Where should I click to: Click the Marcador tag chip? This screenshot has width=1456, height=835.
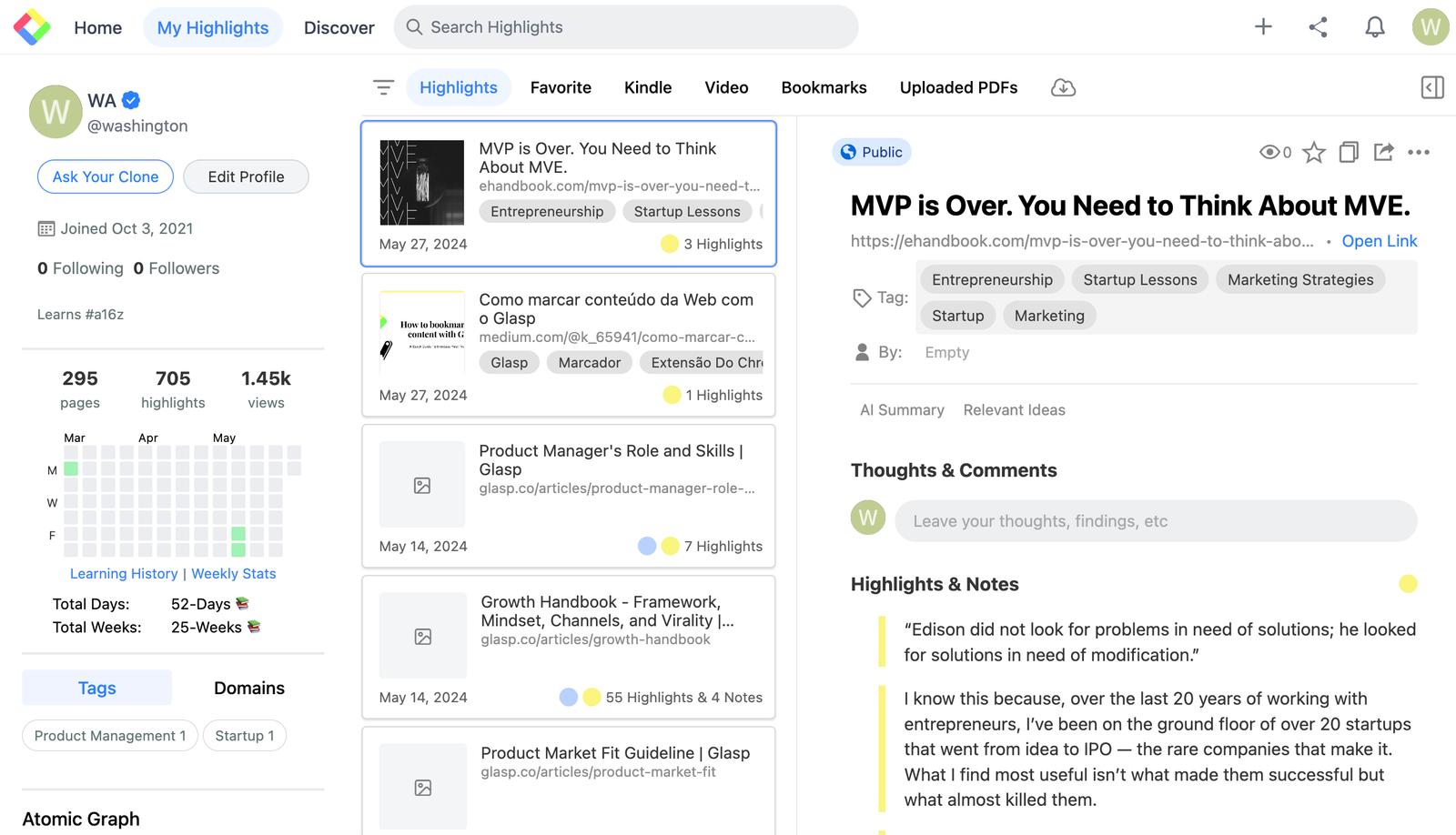pyautogui.click(x=590, y=362)
